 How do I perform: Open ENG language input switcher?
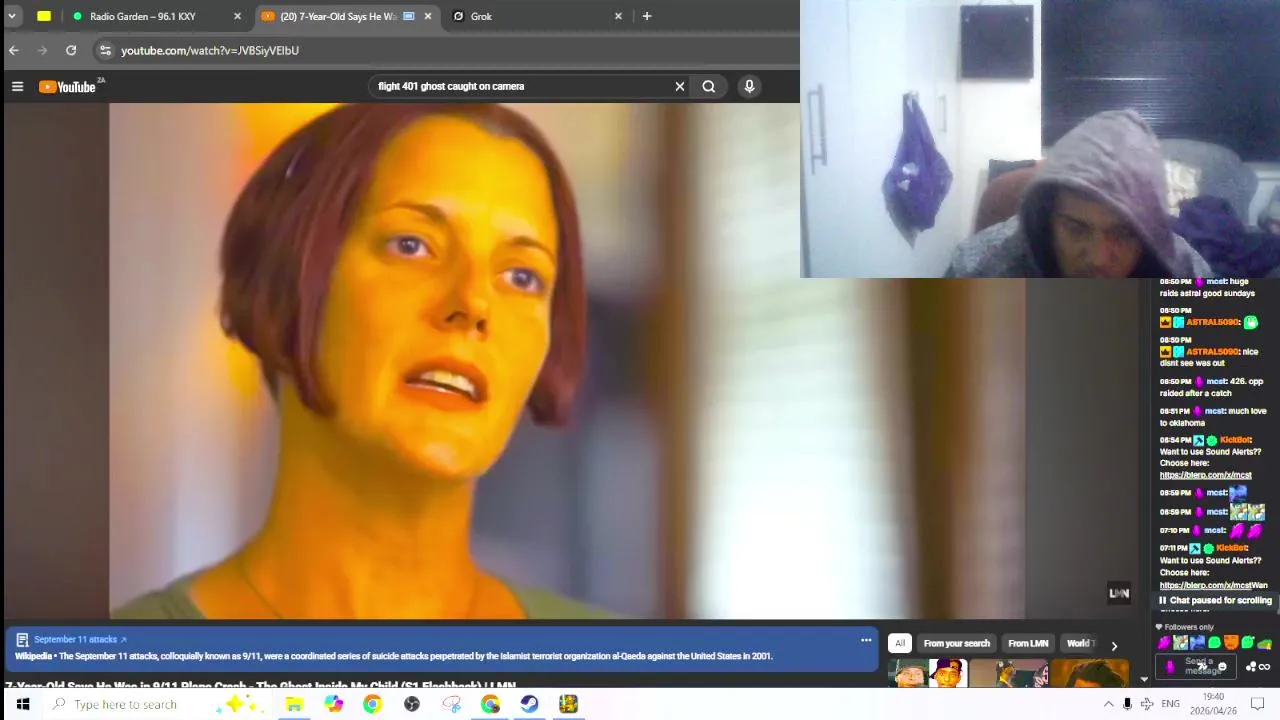[x=1170, y=704]
